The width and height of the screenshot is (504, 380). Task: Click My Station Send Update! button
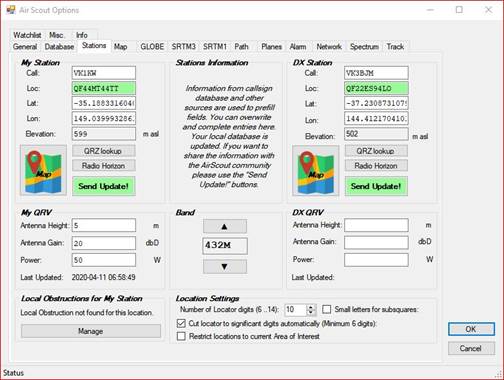tap(104, 186)
